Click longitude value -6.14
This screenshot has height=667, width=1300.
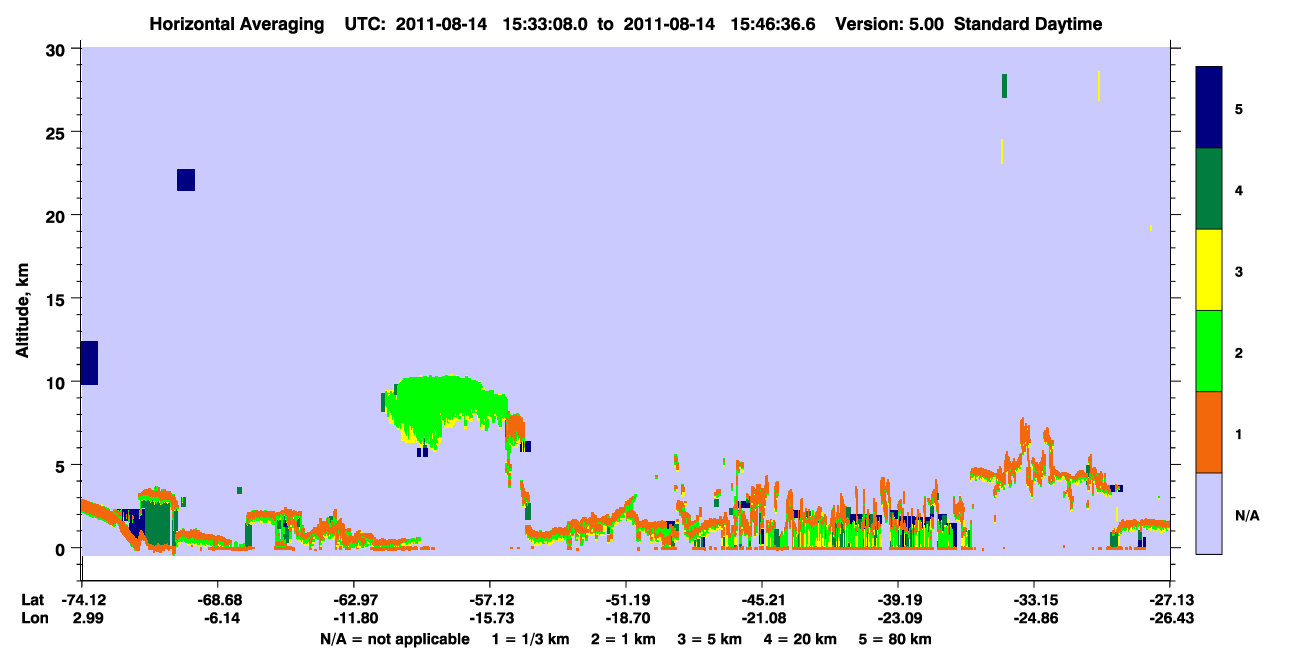(x=218, y=619)
